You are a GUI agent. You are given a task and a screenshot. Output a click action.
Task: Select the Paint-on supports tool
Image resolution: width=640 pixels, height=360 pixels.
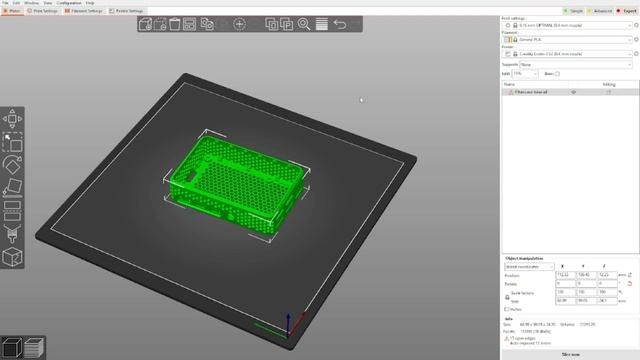pos(12,234)
